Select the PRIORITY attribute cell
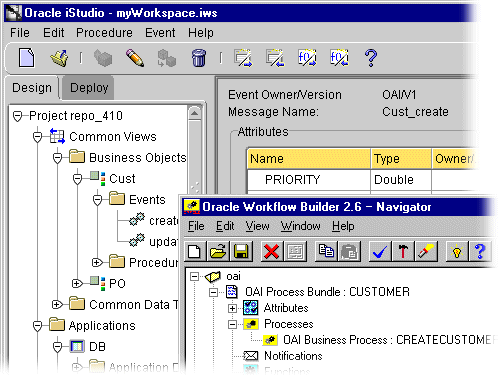498x375 pixels. [309, 180]
